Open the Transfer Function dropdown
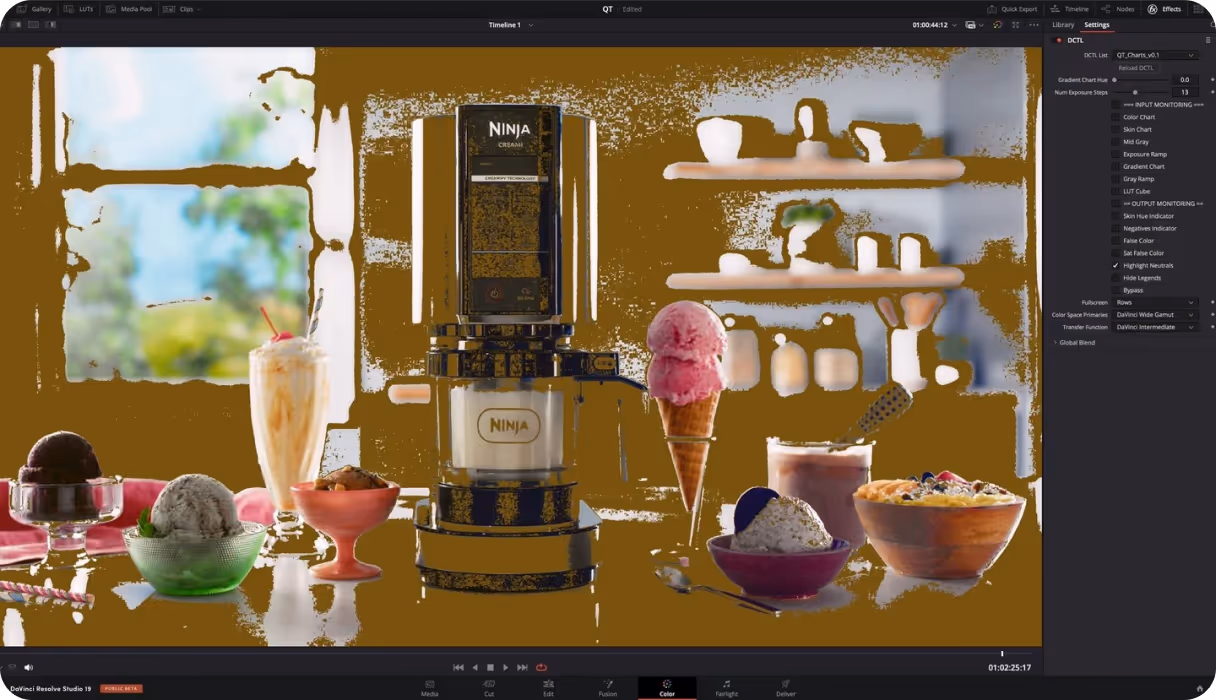The height and width of the screenshot is (700, 1216). 1155,327
